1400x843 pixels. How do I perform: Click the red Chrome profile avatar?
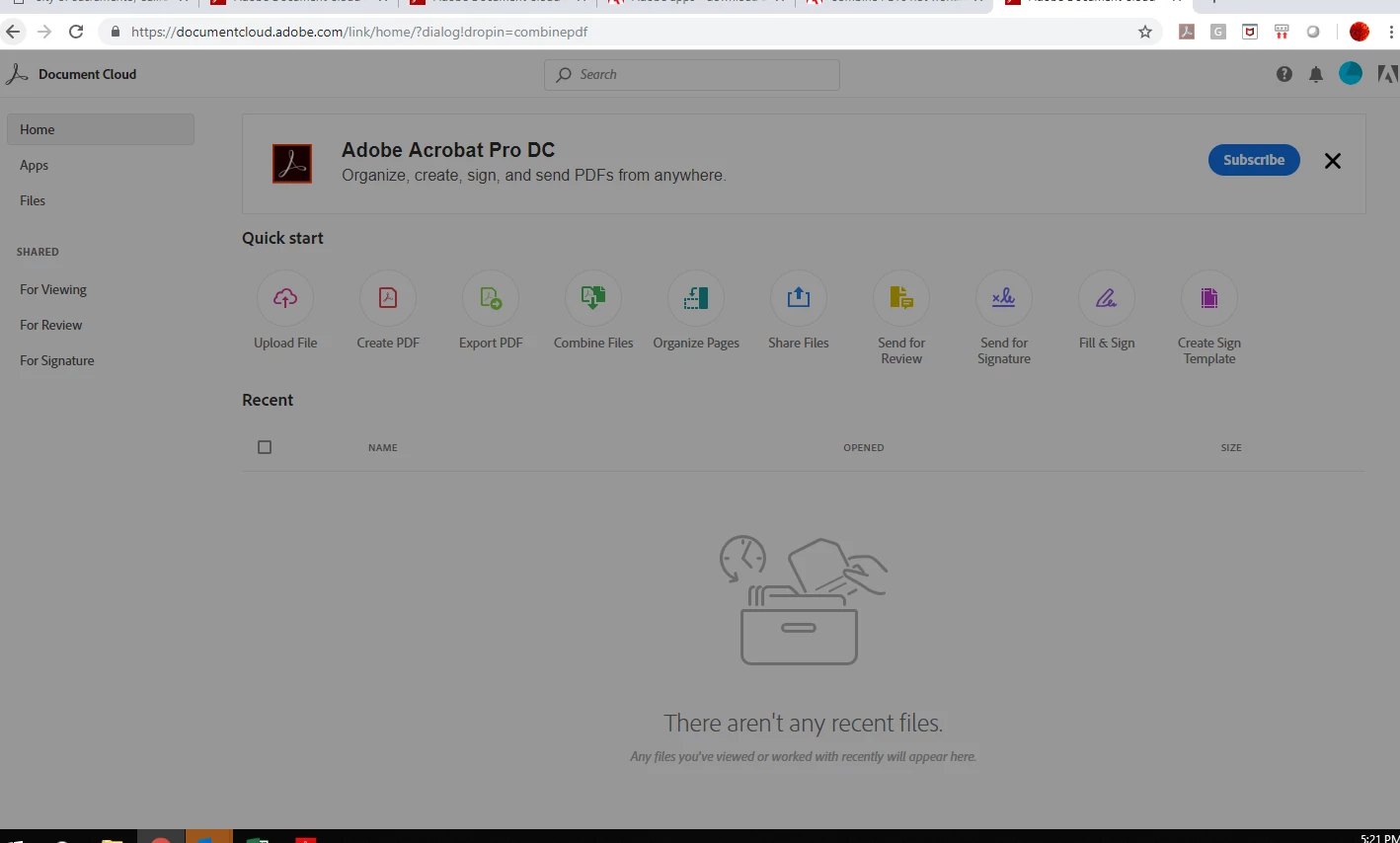coord(1360,32)
